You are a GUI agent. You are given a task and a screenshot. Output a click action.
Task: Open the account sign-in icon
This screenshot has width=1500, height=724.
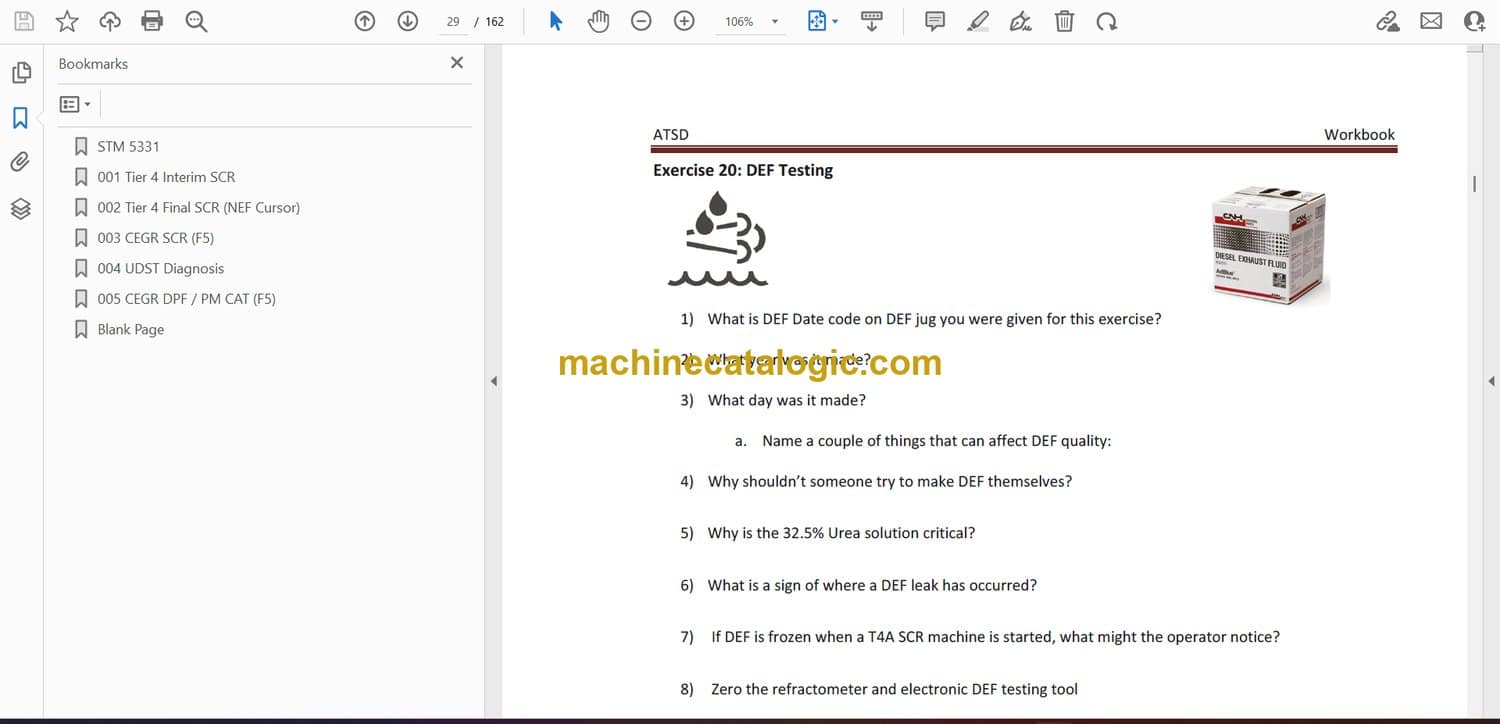click(x=1474, y=21)
